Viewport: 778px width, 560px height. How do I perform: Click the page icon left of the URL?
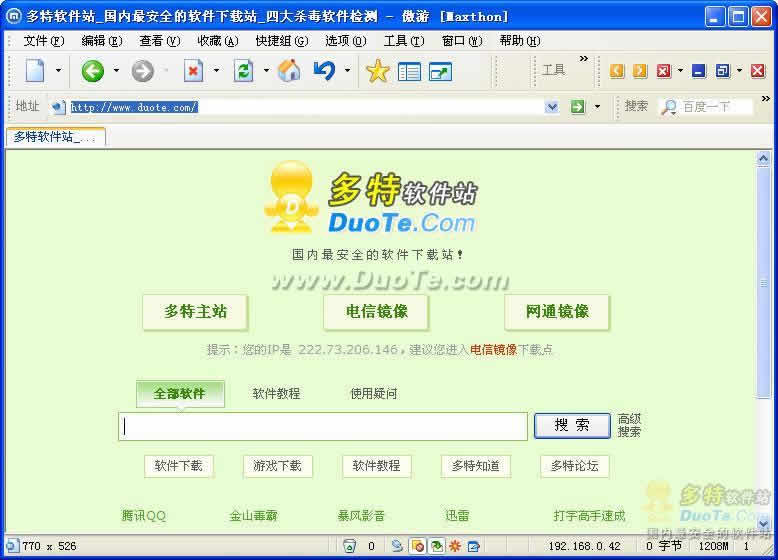coord(59,107)
